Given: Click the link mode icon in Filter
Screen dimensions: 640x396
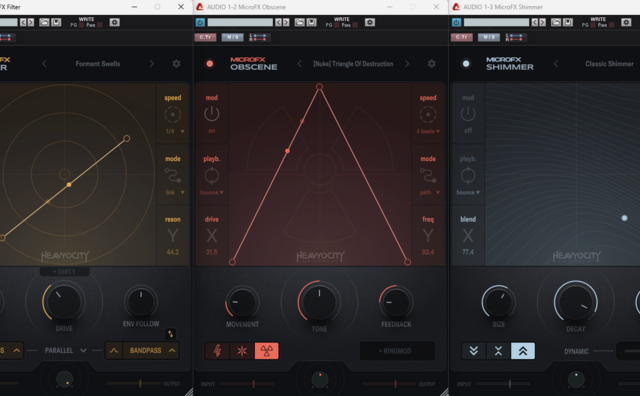Looking at the screenshot, I should click(173, 176).
